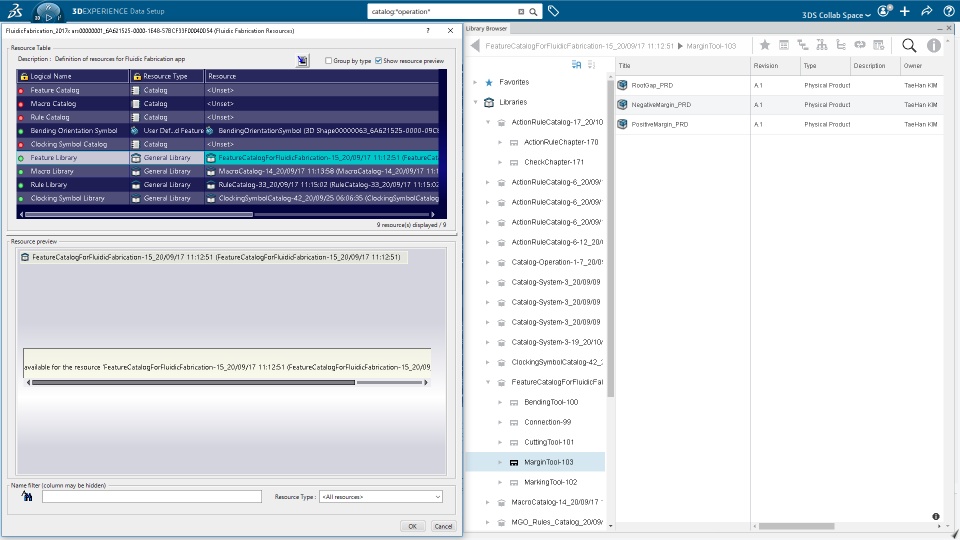
Task: Expand ClockingSymbolCatalog-42 library
Action: pyautogui.click(x=488, y=362)
